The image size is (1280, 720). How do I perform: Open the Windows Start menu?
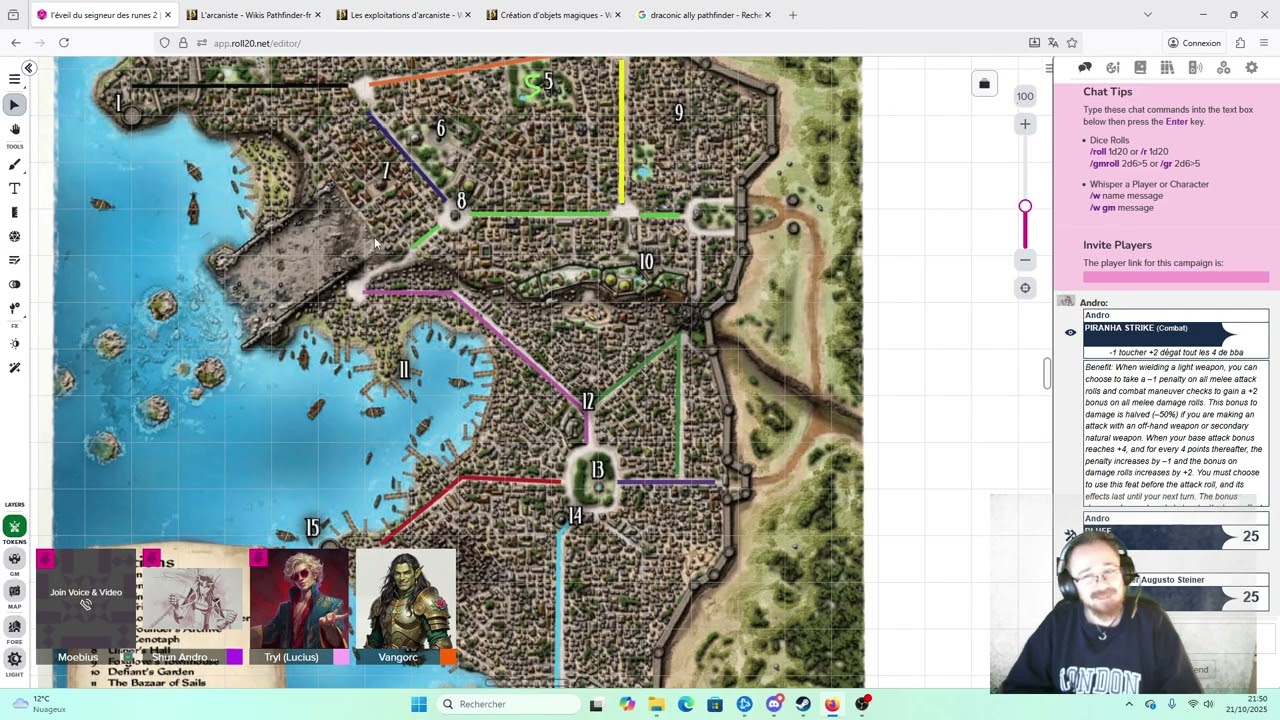419,704
